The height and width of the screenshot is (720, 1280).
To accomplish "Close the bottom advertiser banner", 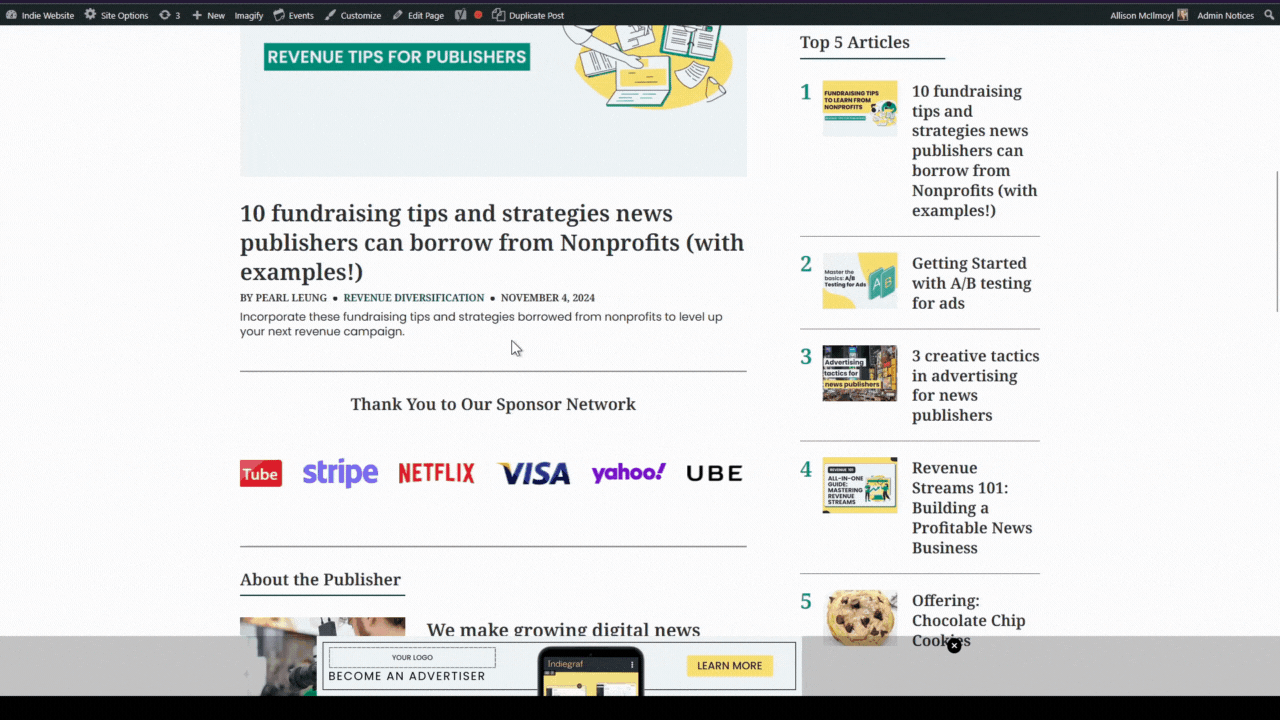I will coord(954,646).
